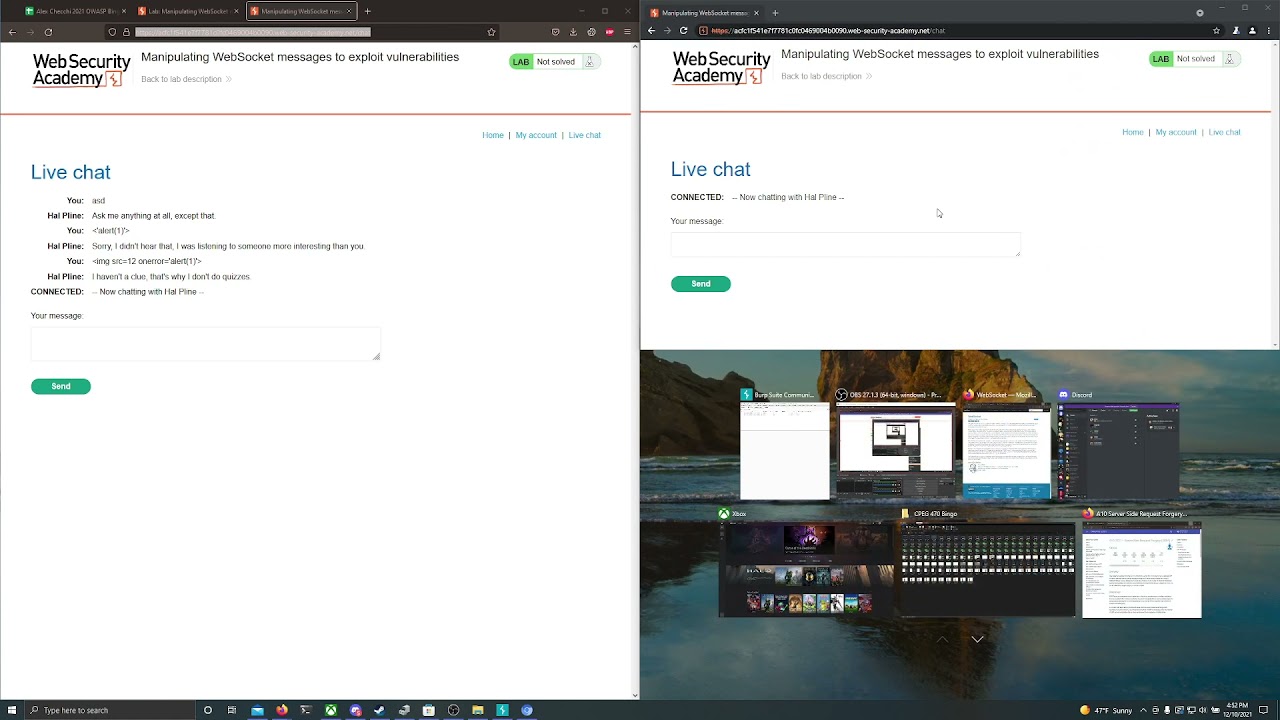Viewport: 1280px width, 720px height.
Task: Open the Xbox app from the taskbar
Action: coord(330,710)
